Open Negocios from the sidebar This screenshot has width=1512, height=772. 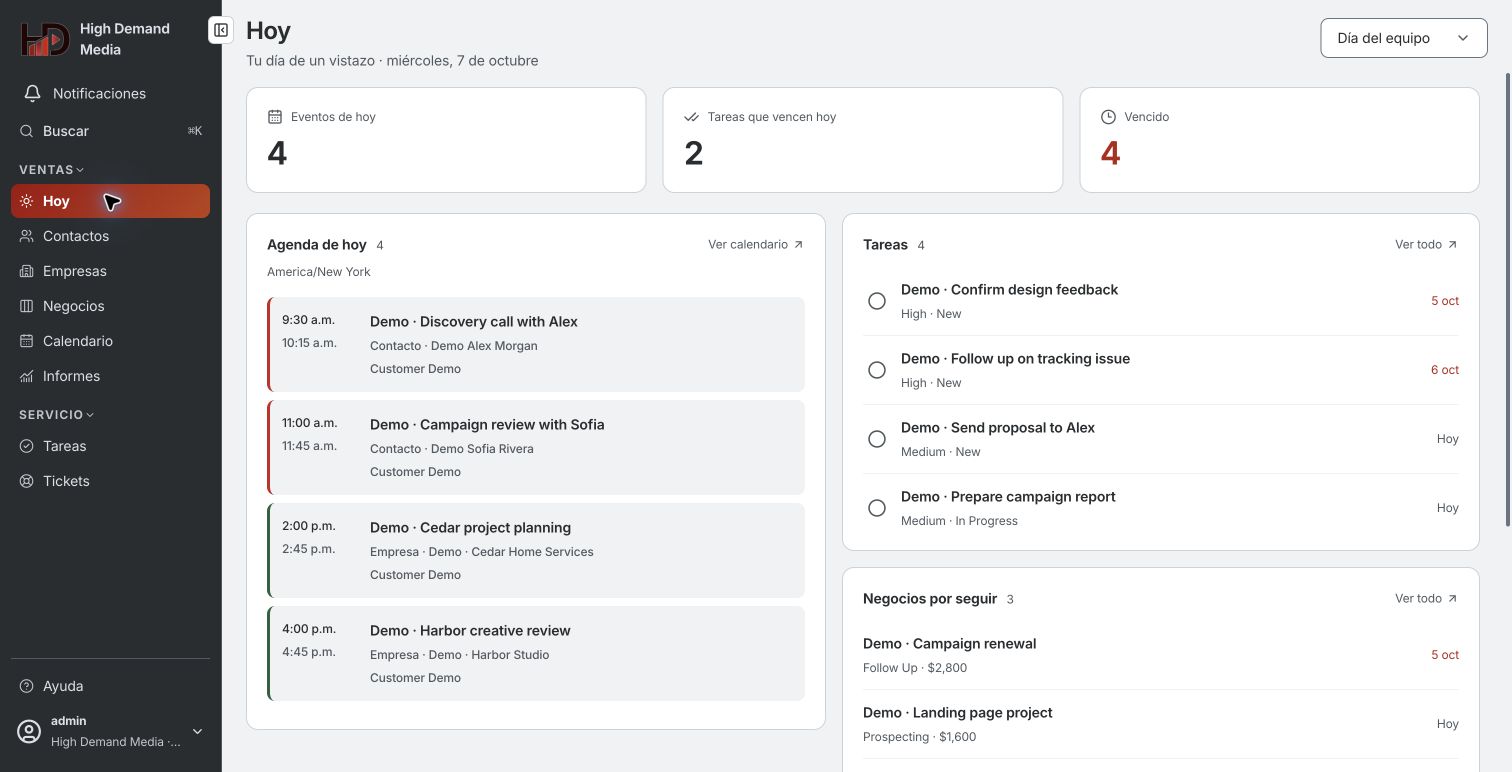[110, 306]
